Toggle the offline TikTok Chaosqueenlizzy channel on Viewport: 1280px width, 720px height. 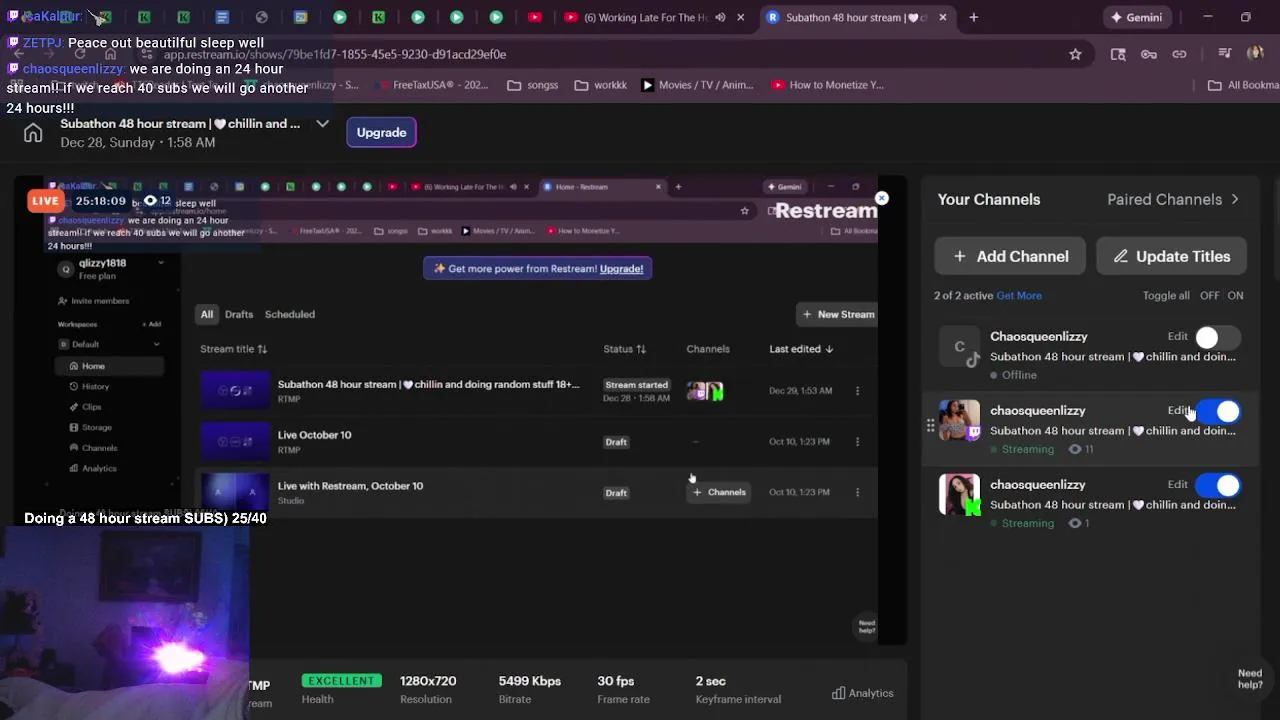[x=1217, y=338]
